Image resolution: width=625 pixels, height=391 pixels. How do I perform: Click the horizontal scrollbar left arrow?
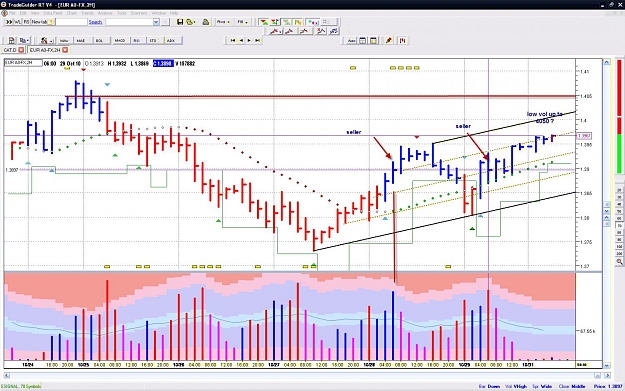tap(7, 375)
